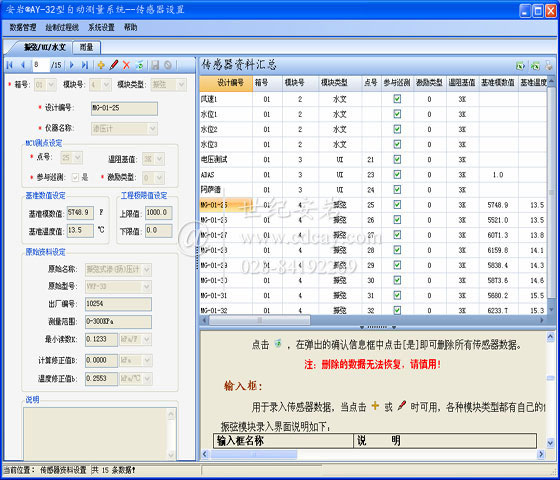Edit sensor using red pencil icon
The height and width of the screenshot is (480, 560).
pos(114,65)
